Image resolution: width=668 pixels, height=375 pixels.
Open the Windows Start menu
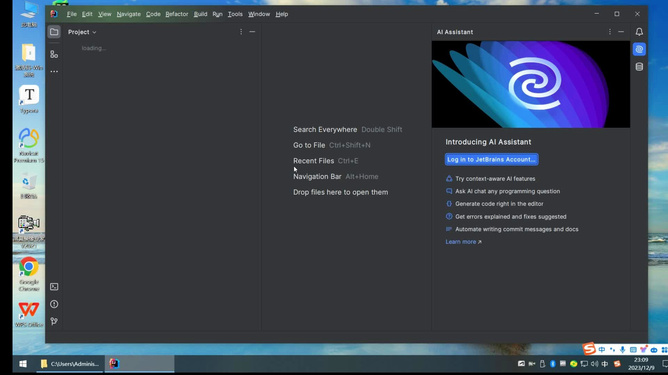click(23, 363)
